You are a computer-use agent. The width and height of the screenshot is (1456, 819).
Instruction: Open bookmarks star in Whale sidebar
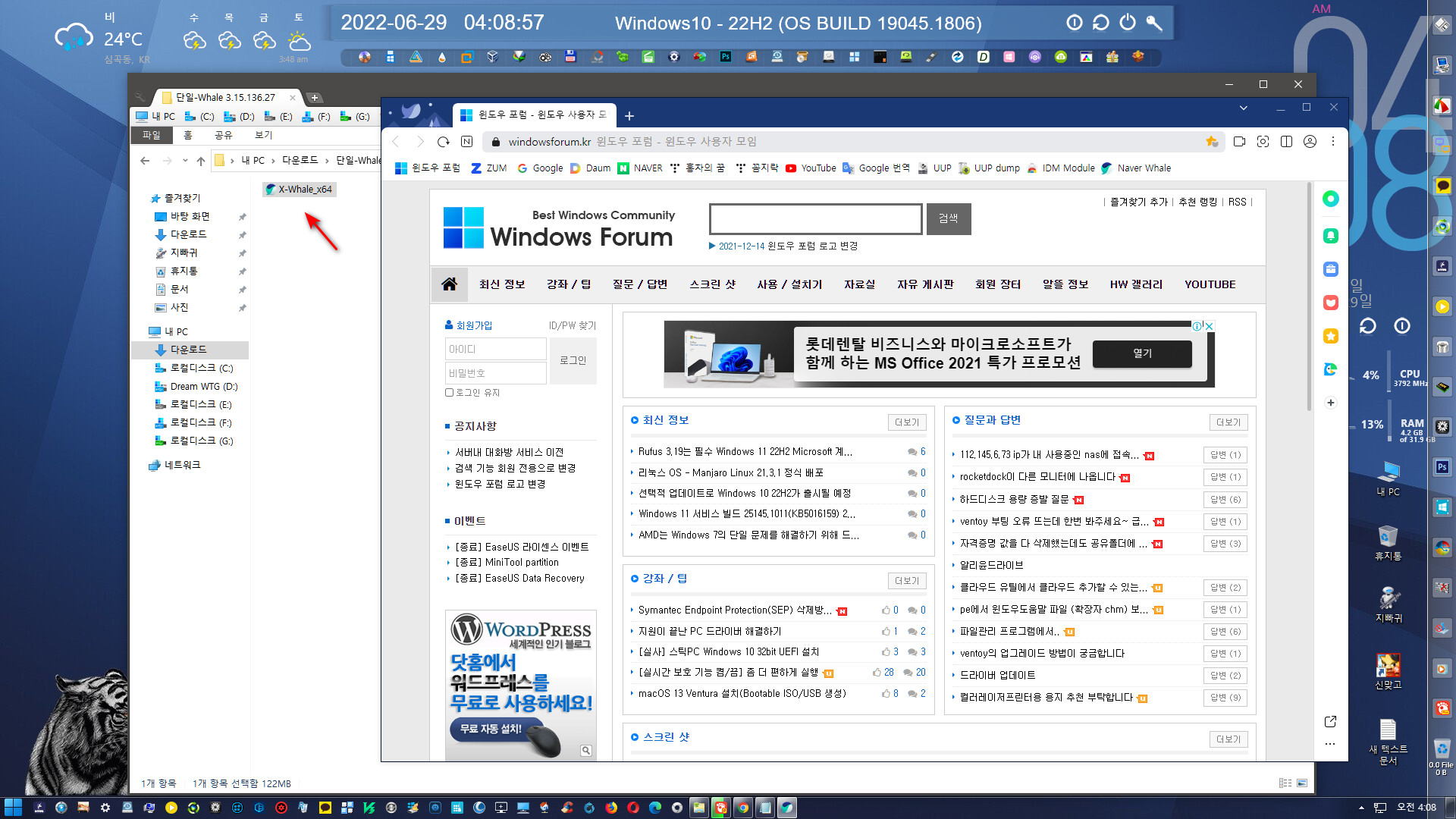(x=1331, y=336)
